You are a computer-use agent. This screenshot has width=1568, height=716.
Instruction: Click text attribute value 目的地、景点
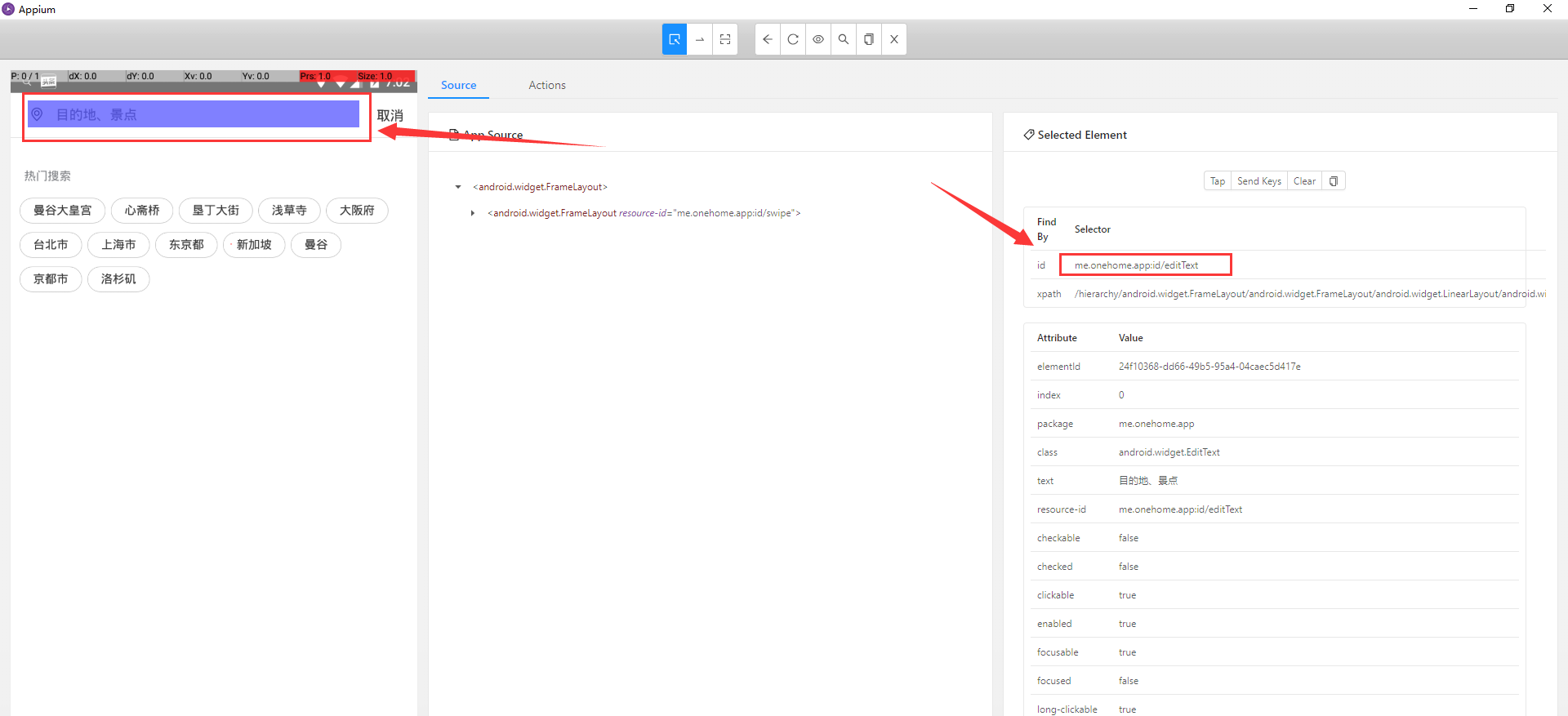1147,481
